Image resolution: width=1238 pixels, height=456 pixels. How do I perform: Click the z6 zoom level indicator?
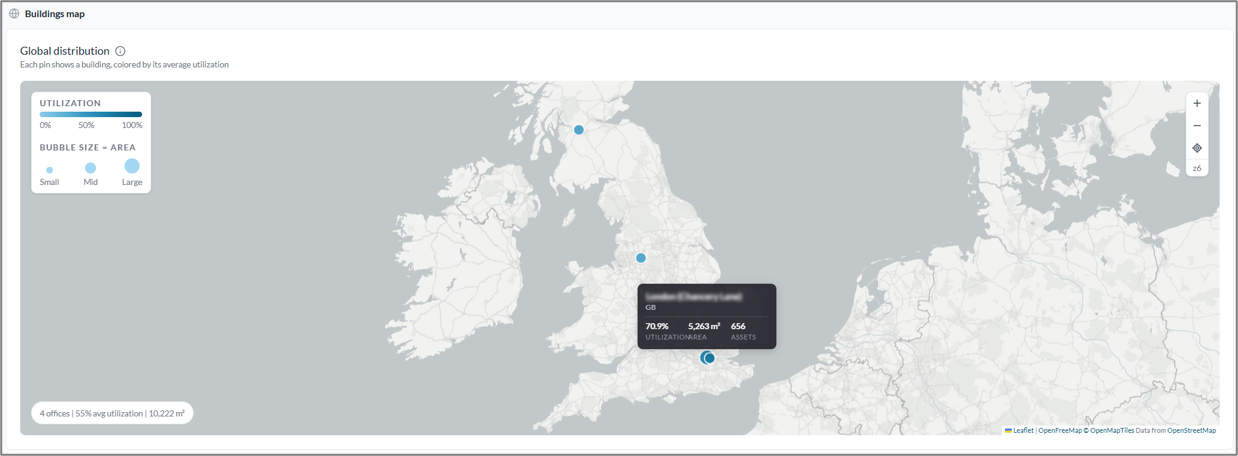1197,168
